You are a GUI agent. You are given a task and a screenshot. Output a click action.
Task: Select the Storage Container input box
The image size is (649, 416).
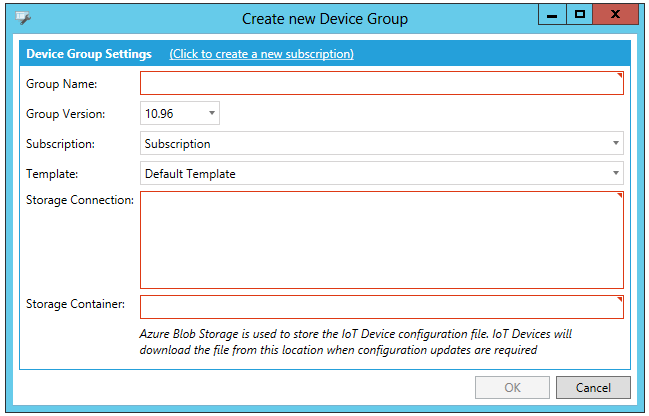[x=380, y=307]
